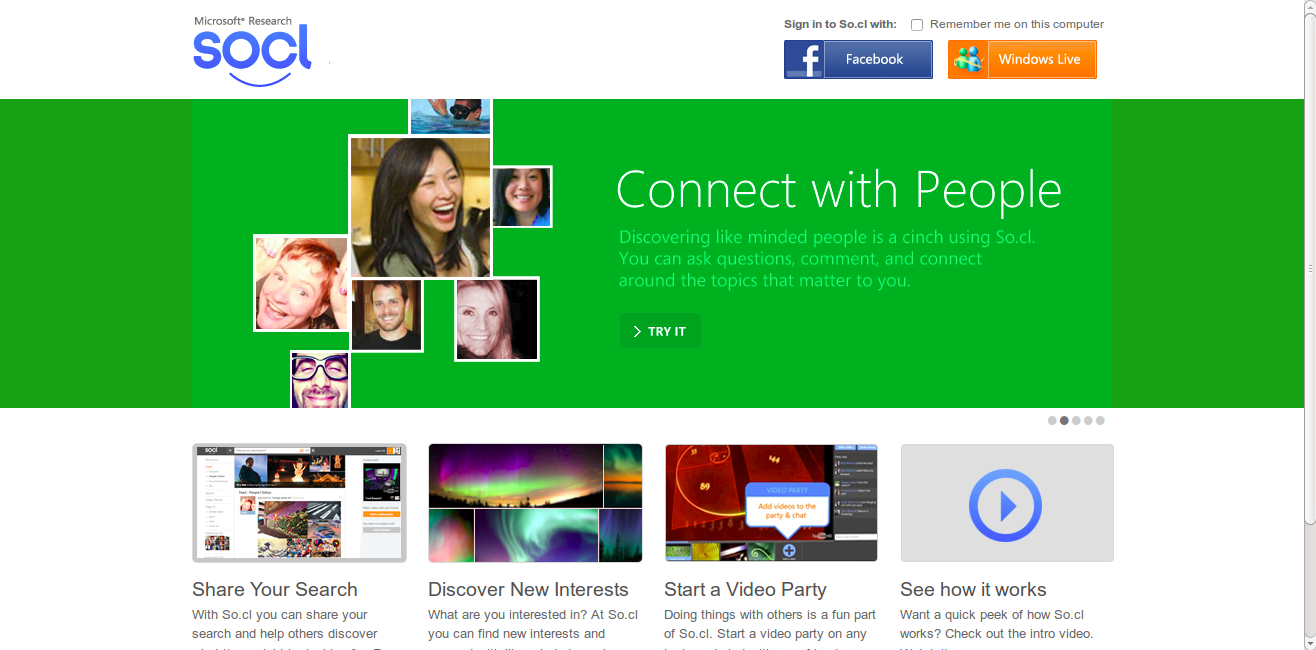Enable Remember me on this computer
The width and height of the screenshot is (1316, 650).
pyautogui.click(x=917, y=25)
